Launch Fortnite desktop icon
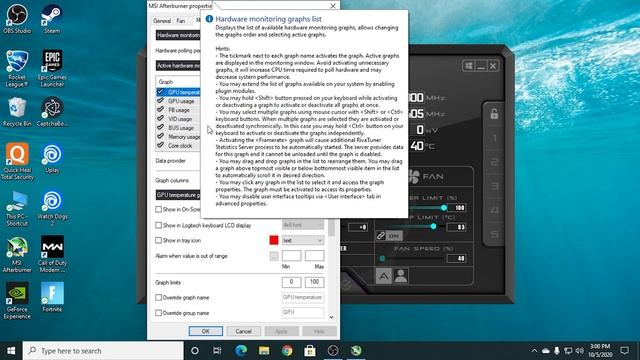This screenshot has width=640, height=360. click(52, 298)
